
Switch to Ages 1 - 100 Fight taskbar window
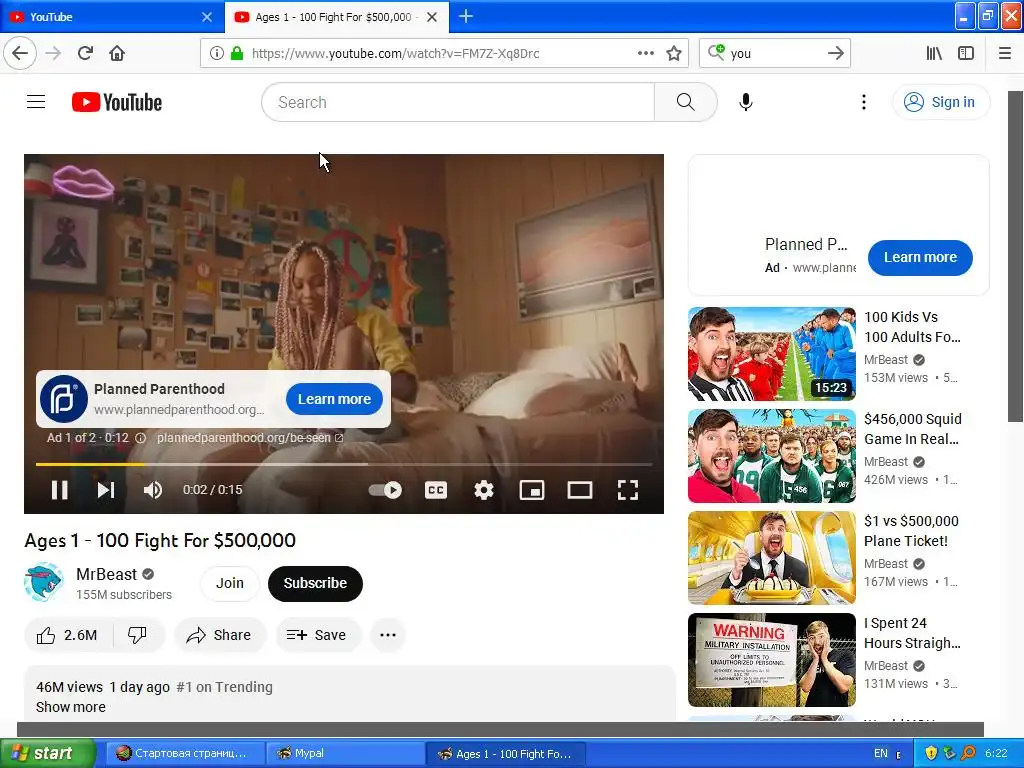pyautogui.click(x=505, y=753)
